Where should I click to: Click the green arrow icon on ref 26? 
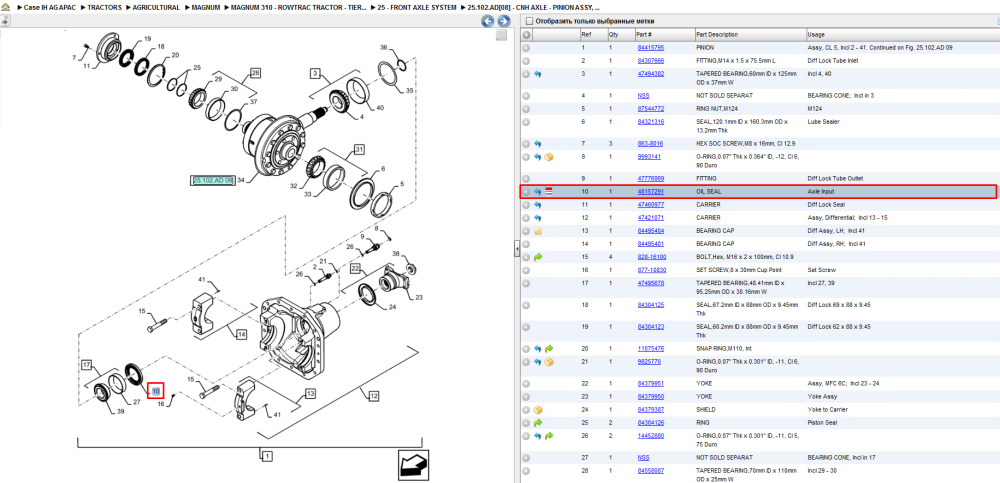[x=548, y=436]
